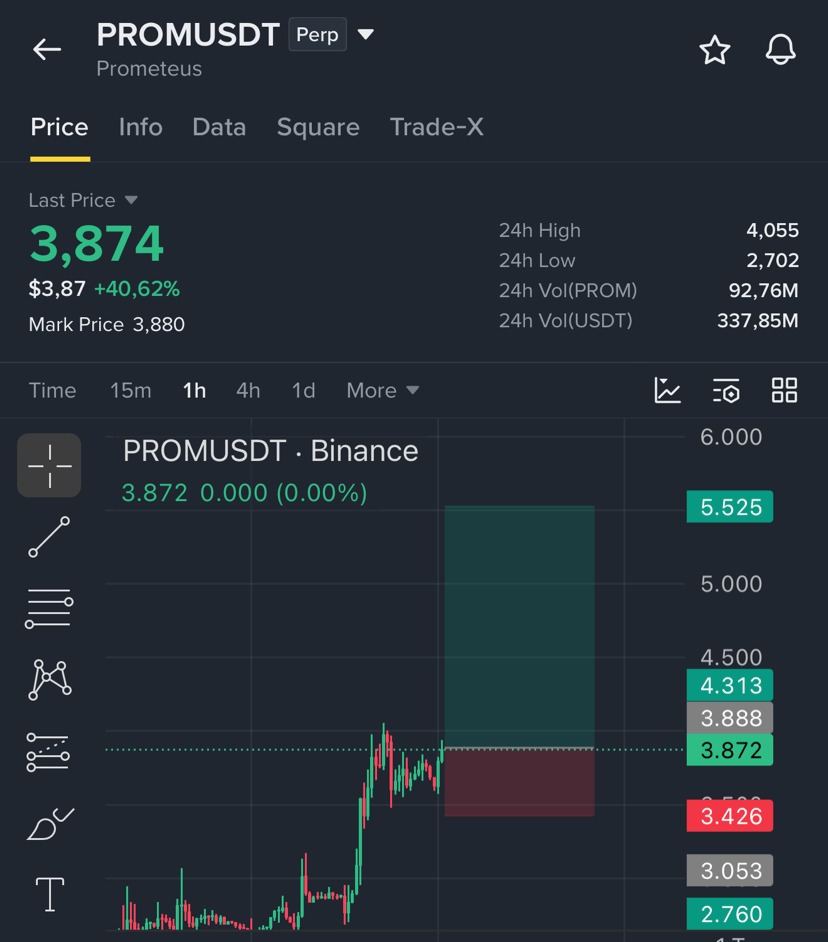
Task: Switch to the Info tab
Action: coord(141,127)
